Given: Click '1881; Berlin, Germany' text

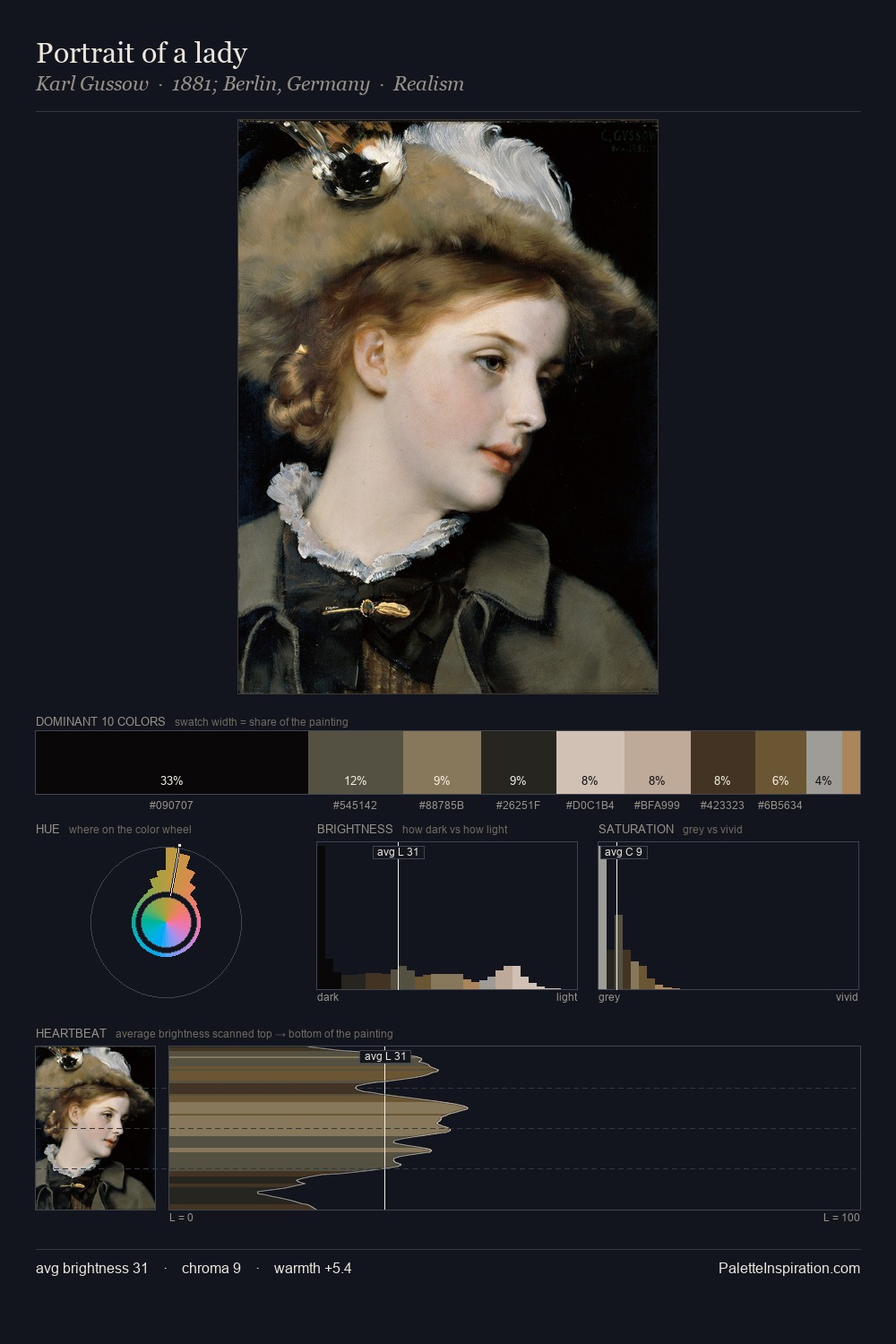Looking at the screenshot, I should 271,84.
